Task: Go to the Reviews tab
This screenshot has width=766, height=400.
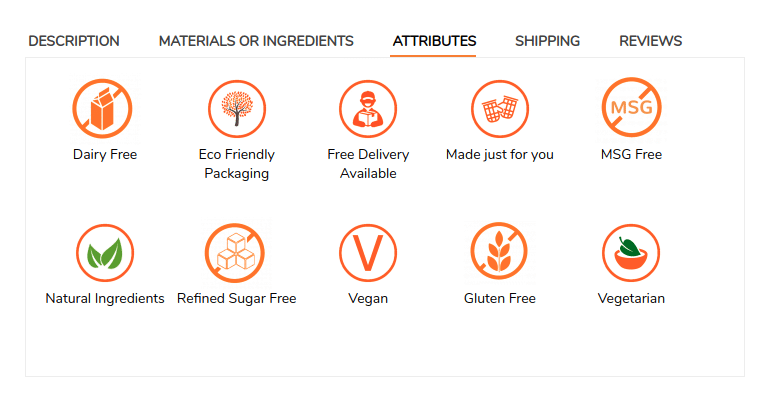Action: [x=650, y=41]
